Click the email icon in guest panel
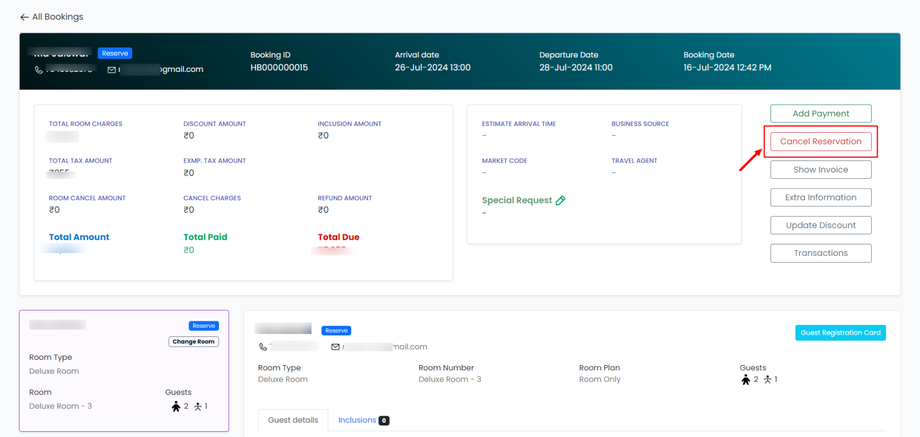Viewport: 920px width, 437px height. 335,347
